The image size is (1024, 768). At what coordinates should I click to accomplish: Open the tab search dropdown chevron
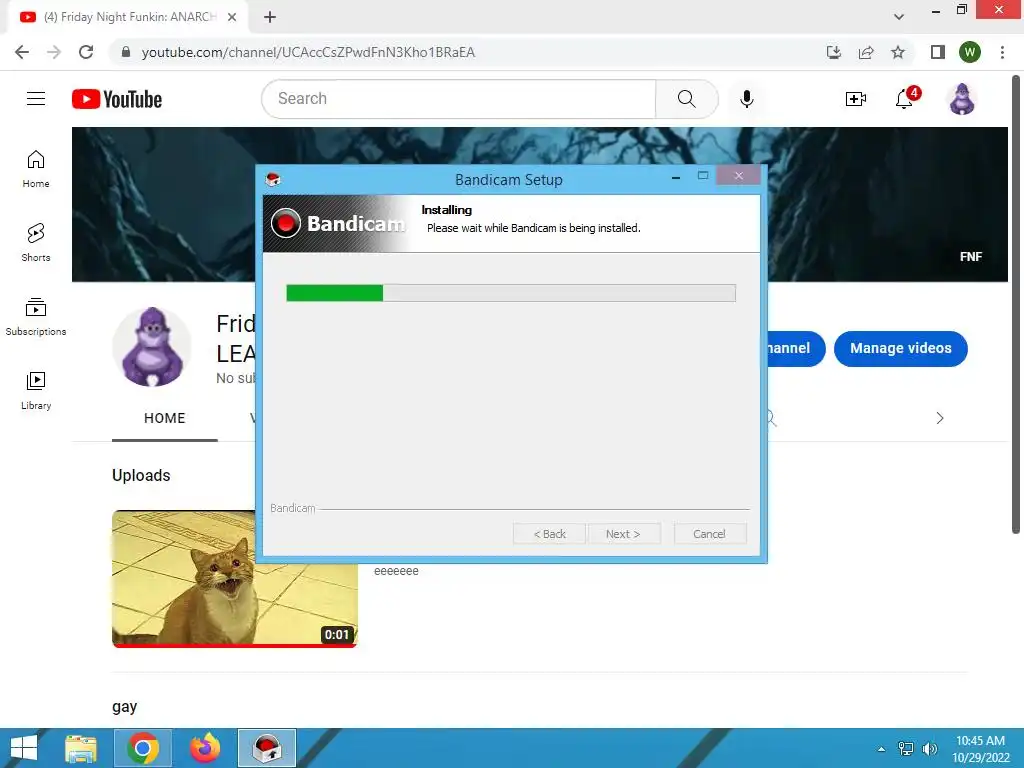[899, 17]
